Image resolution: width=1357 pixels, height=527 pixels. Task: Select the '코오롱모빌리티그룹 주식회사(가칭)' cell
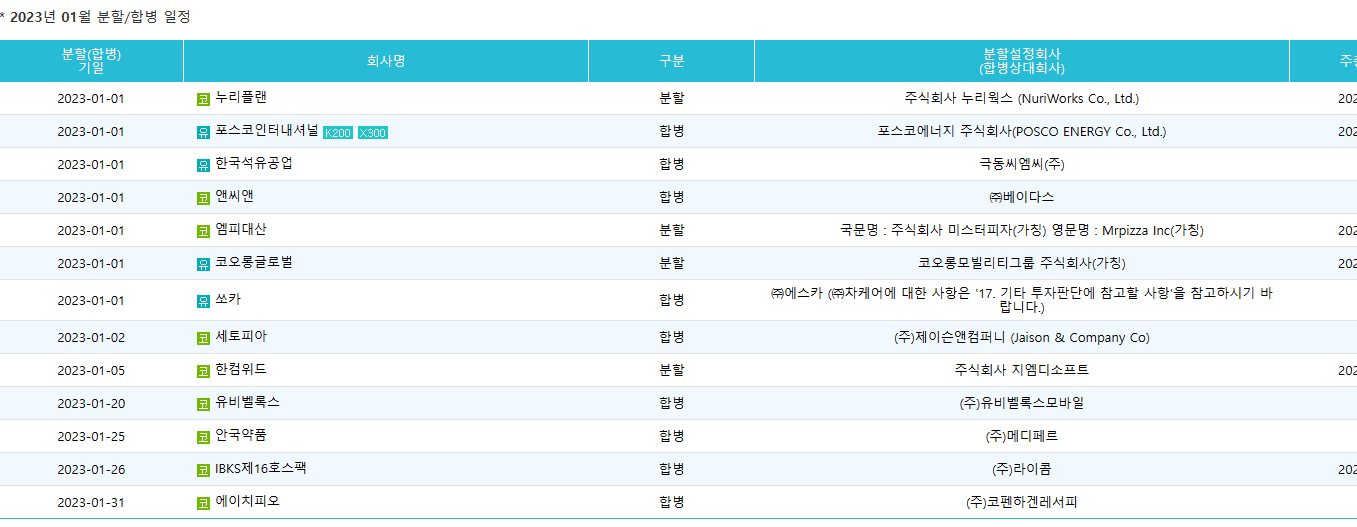1022,264
